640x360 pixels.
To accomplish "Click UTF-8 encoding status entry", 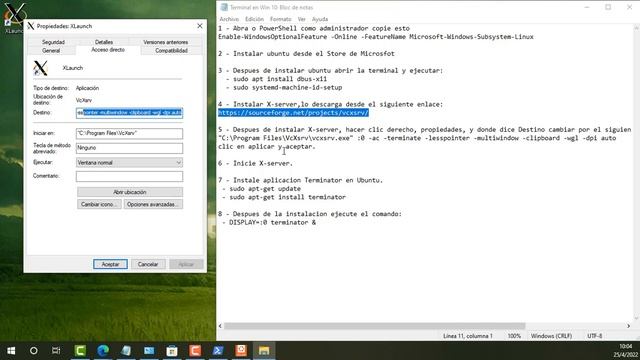I will [x=594, y=336].
